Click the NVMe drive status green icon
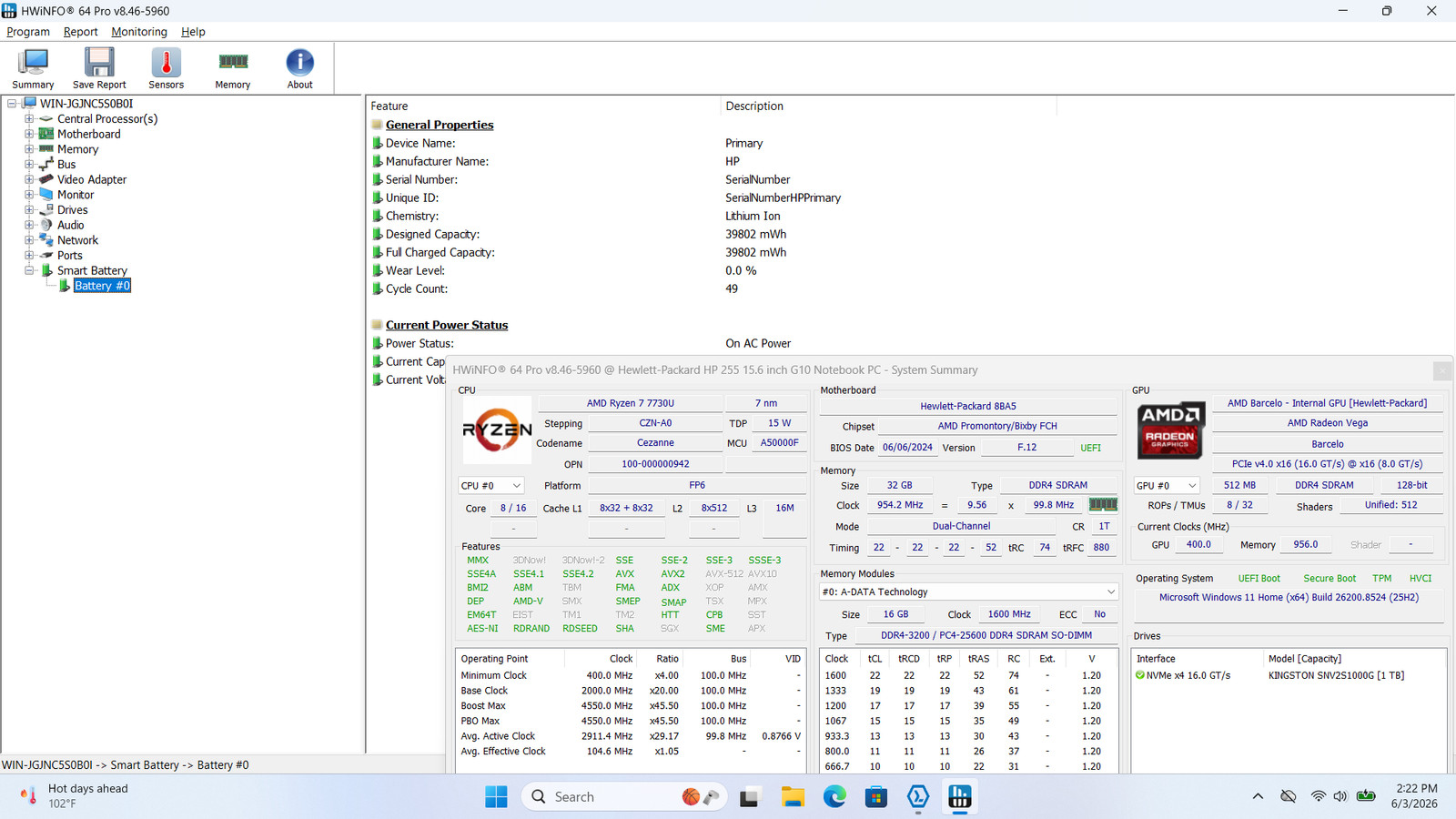 (x=1140, y=675)
